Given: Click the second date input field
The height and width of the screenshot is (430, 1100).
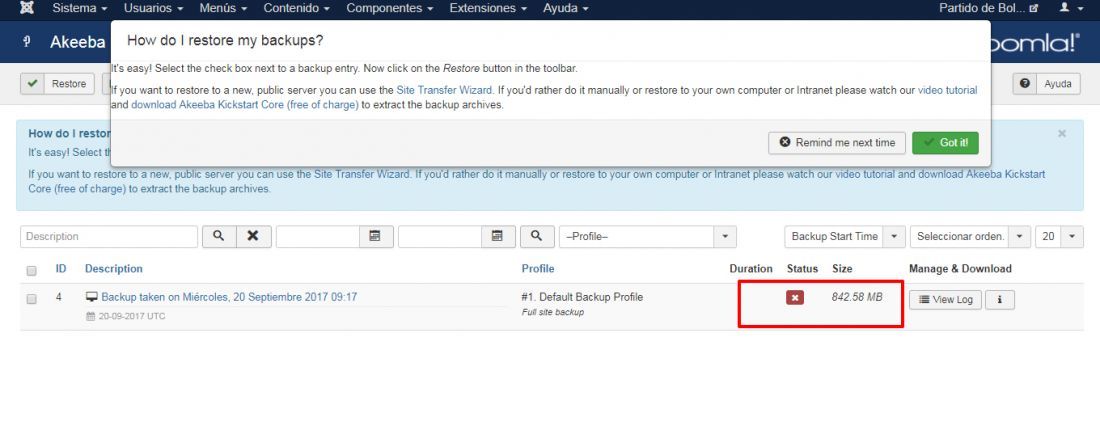Looking at the screenshot, I should pos(440,236).
